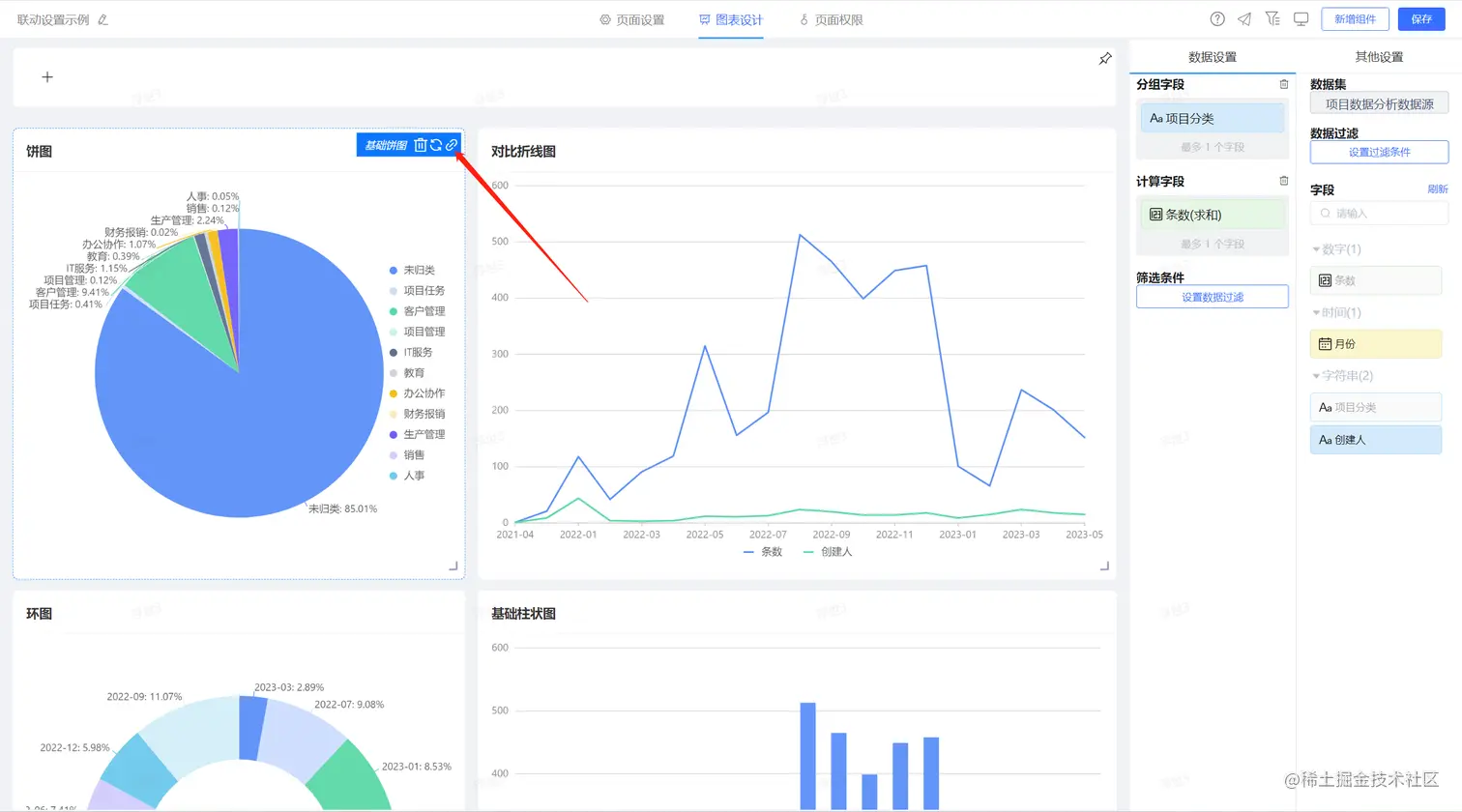
Task: Click the 2023-01: 8.53% ring label
Action: (416, 767)
